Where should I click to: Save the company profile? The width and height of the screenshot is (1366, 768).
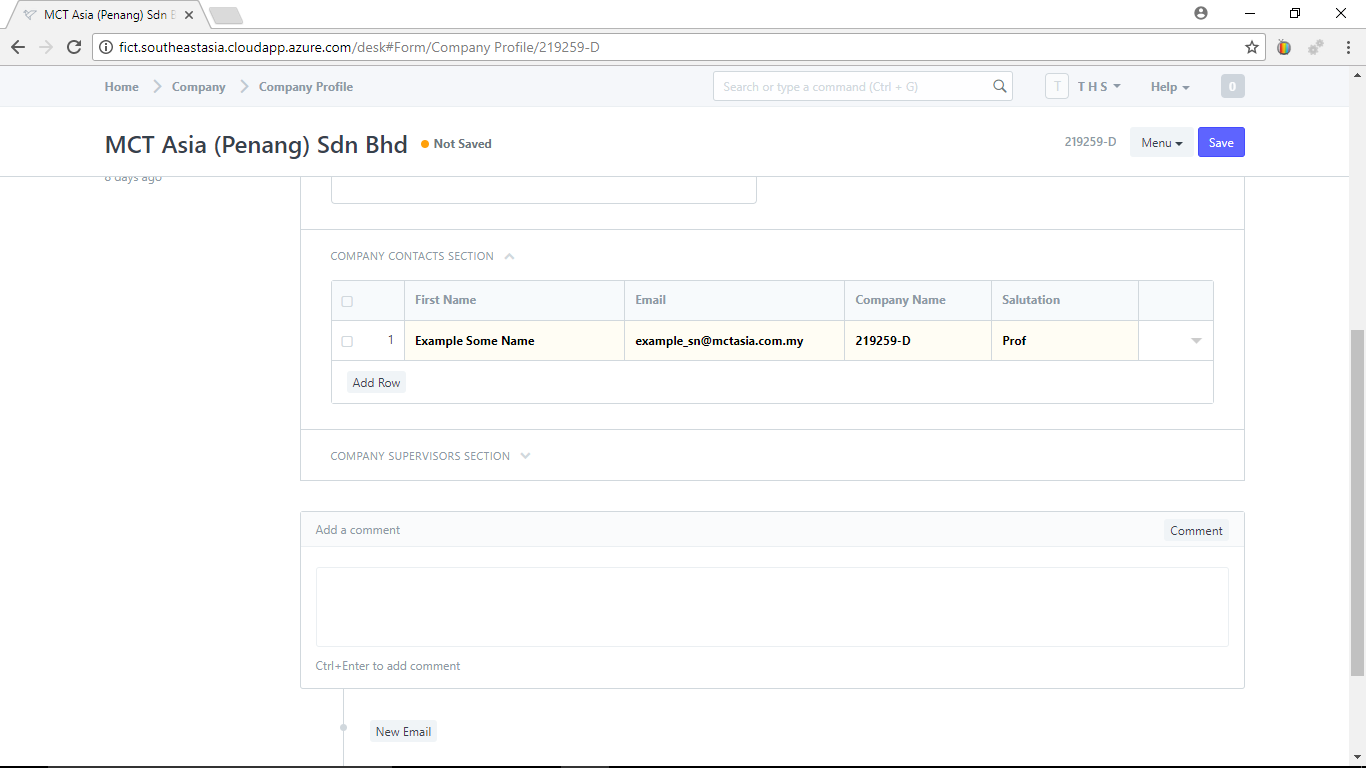coord(1221,142)
